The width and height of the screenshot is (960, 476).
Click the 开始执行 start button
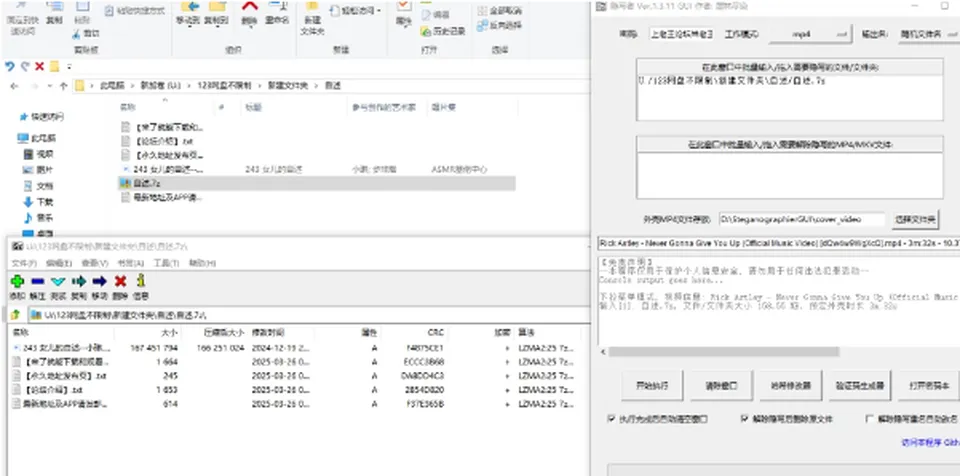[652, 386]
